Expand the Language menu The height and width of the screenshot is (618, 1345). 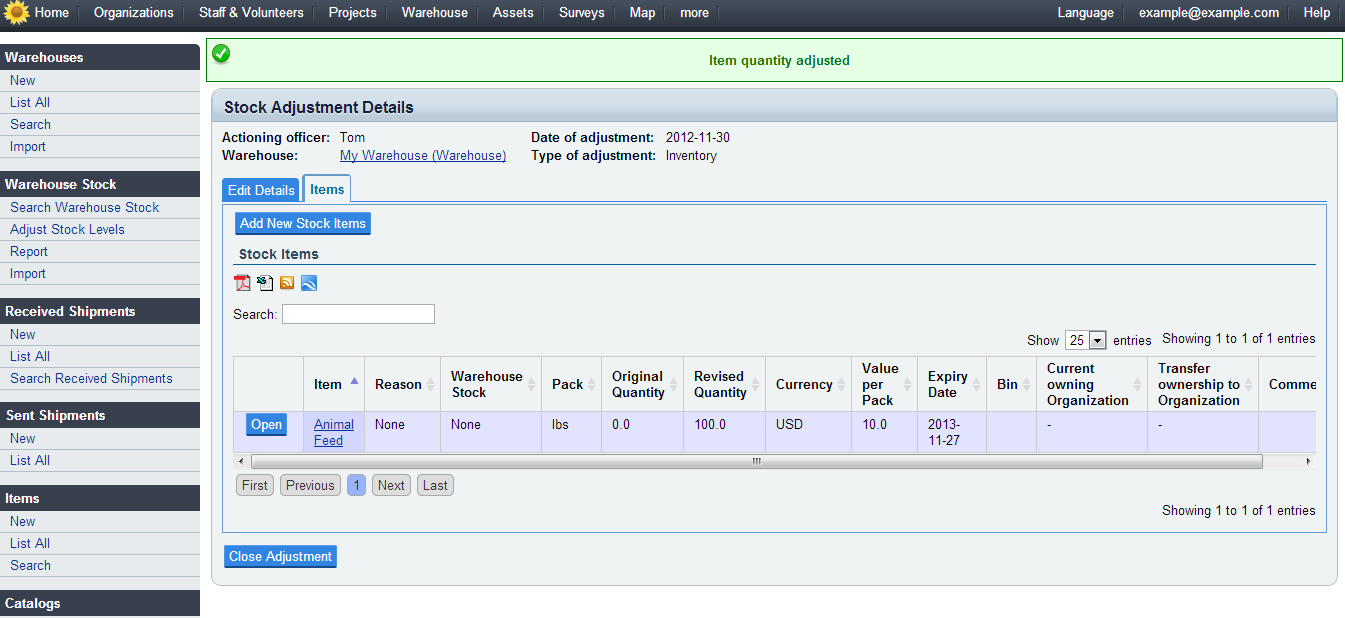click(1085, 13)
